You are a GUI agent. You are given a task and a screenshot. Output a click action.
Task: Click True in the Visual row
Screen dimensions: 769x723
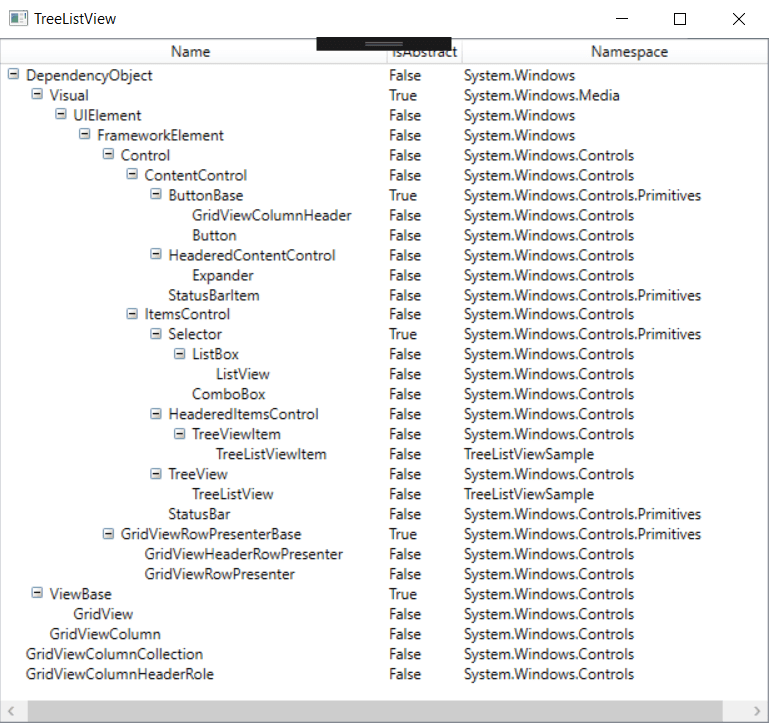[x=403, y=95]
